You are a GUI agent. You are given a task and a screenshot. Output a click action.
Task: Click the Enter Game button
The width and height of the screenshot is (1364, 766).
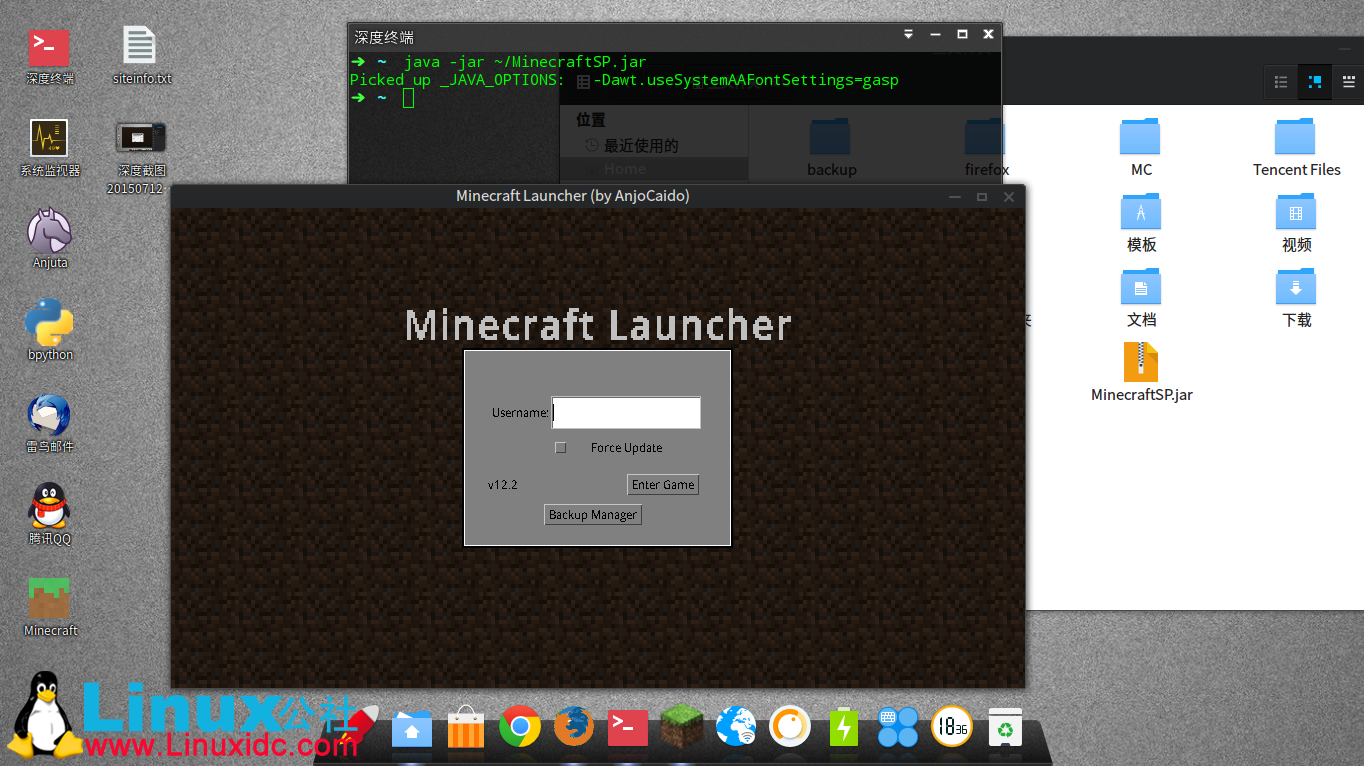tap(663, 485)
